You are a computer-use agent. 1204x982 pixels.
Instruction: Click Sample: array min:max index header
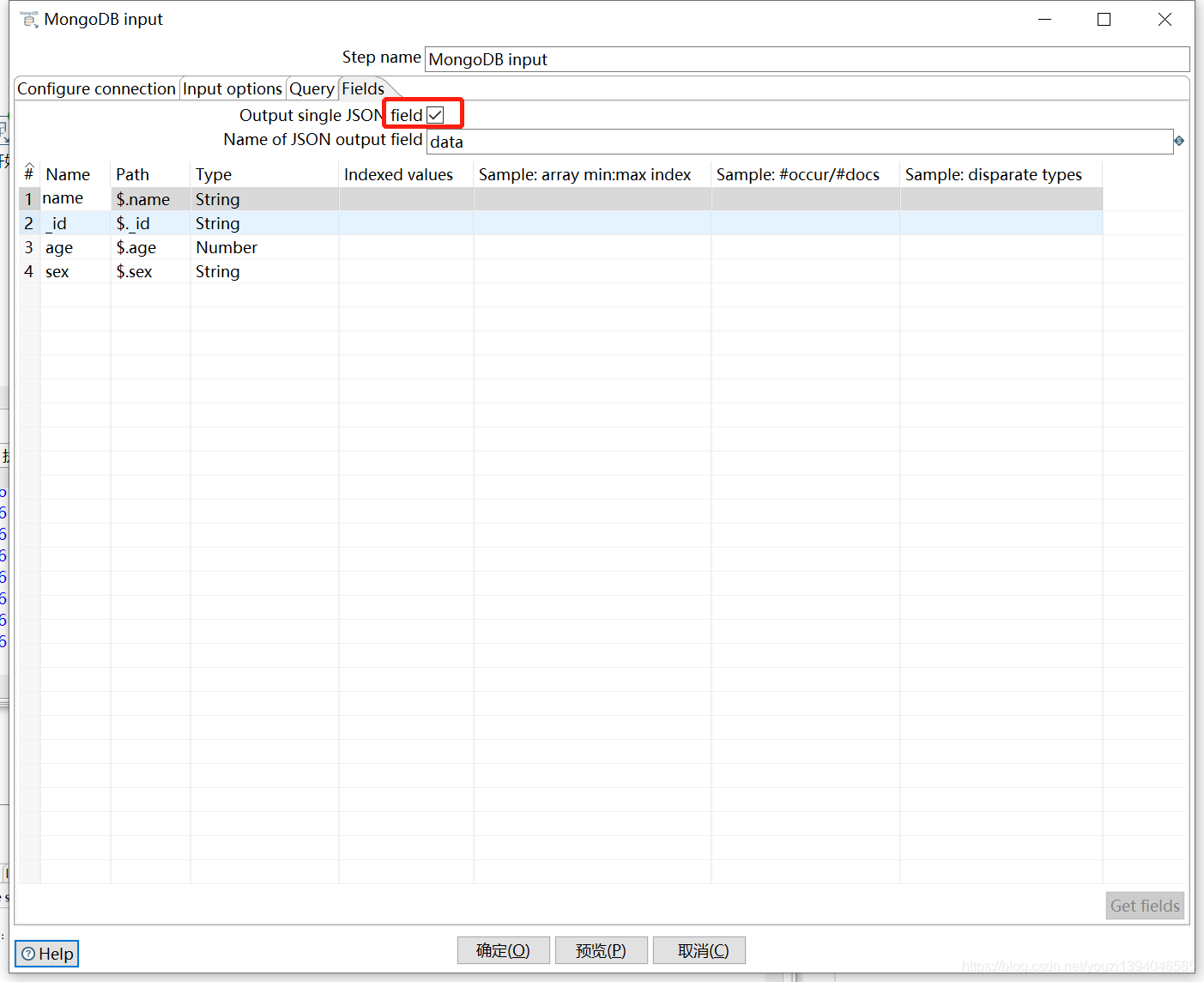pos(592,174)
